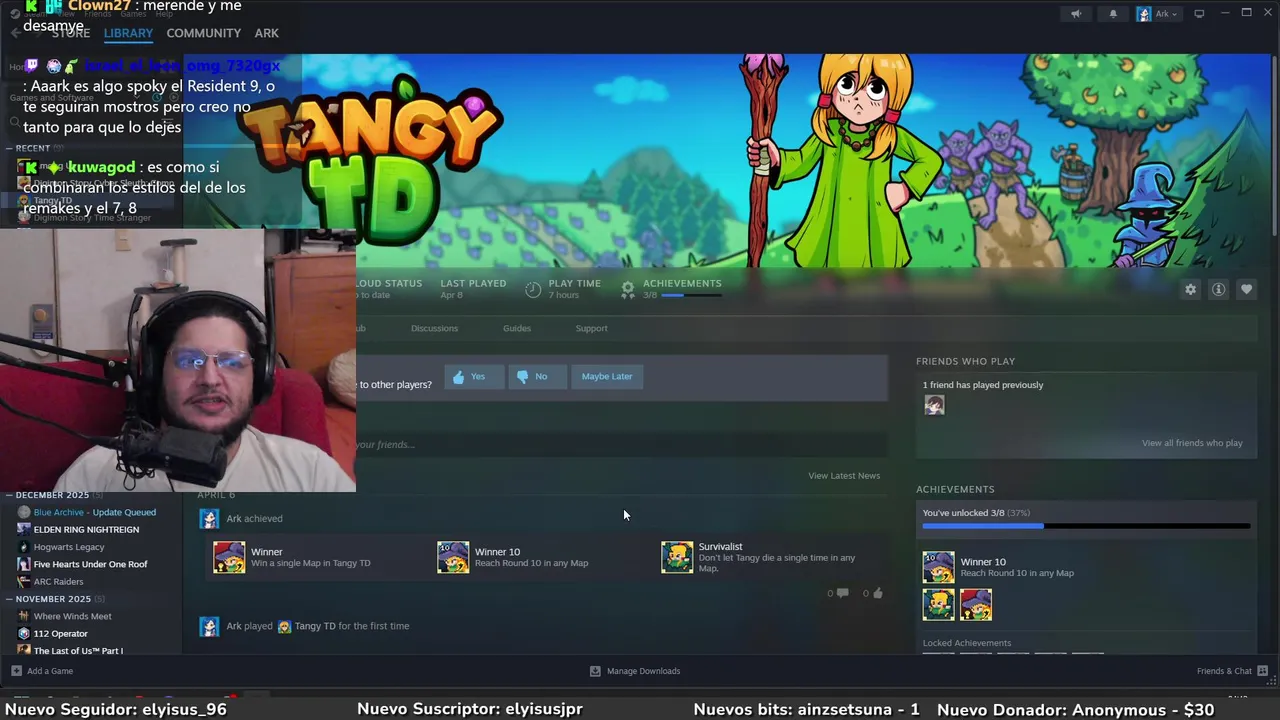Click the 'say something to your friends' input field
The height and width of the screenshot is (720, 1280).
pyautogui.click(x=620, y=444)
